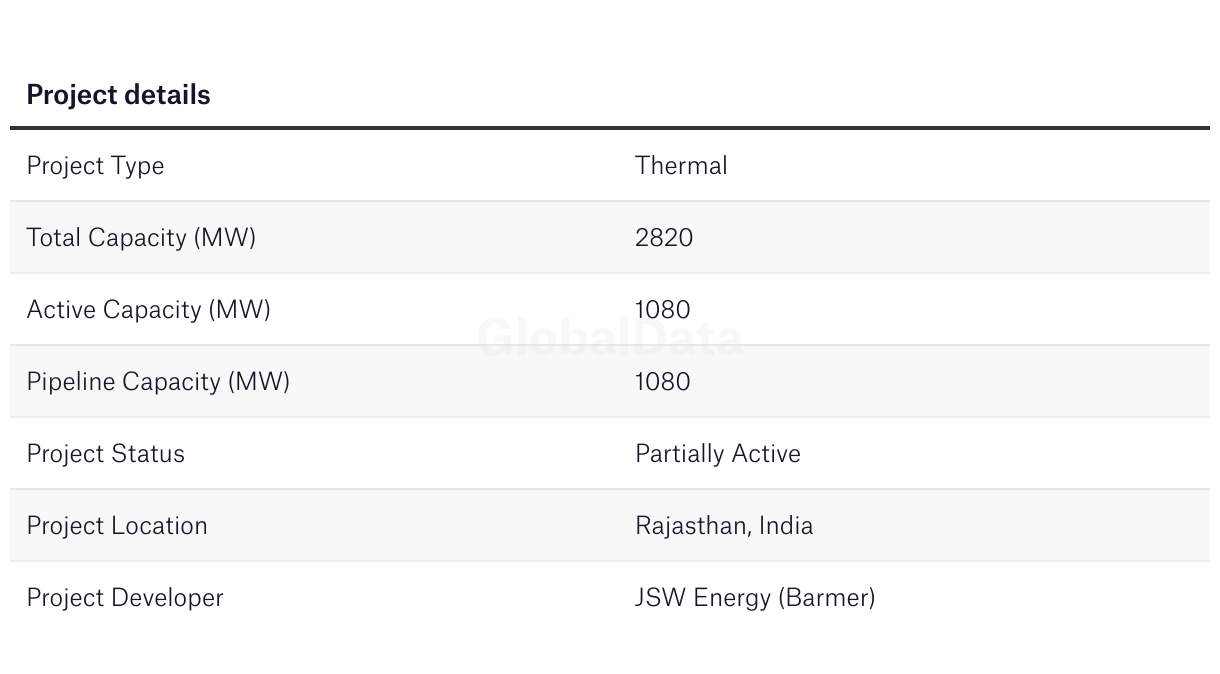The image size is (1220, 674).
Task: Click the Thermal value
Action: tap(681, 165)
